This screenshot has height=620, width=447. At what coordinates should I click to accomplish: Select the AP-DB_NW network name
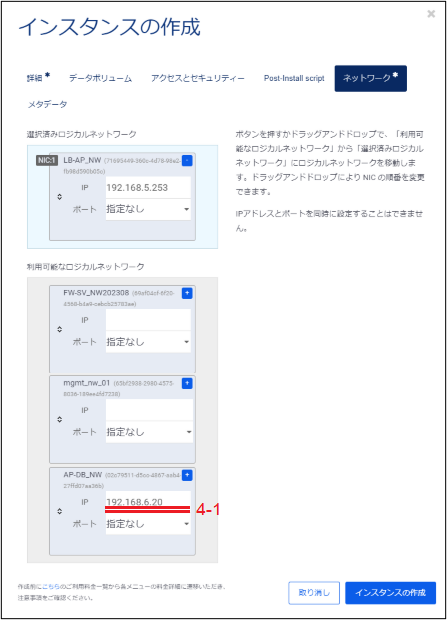pos(82,475)
